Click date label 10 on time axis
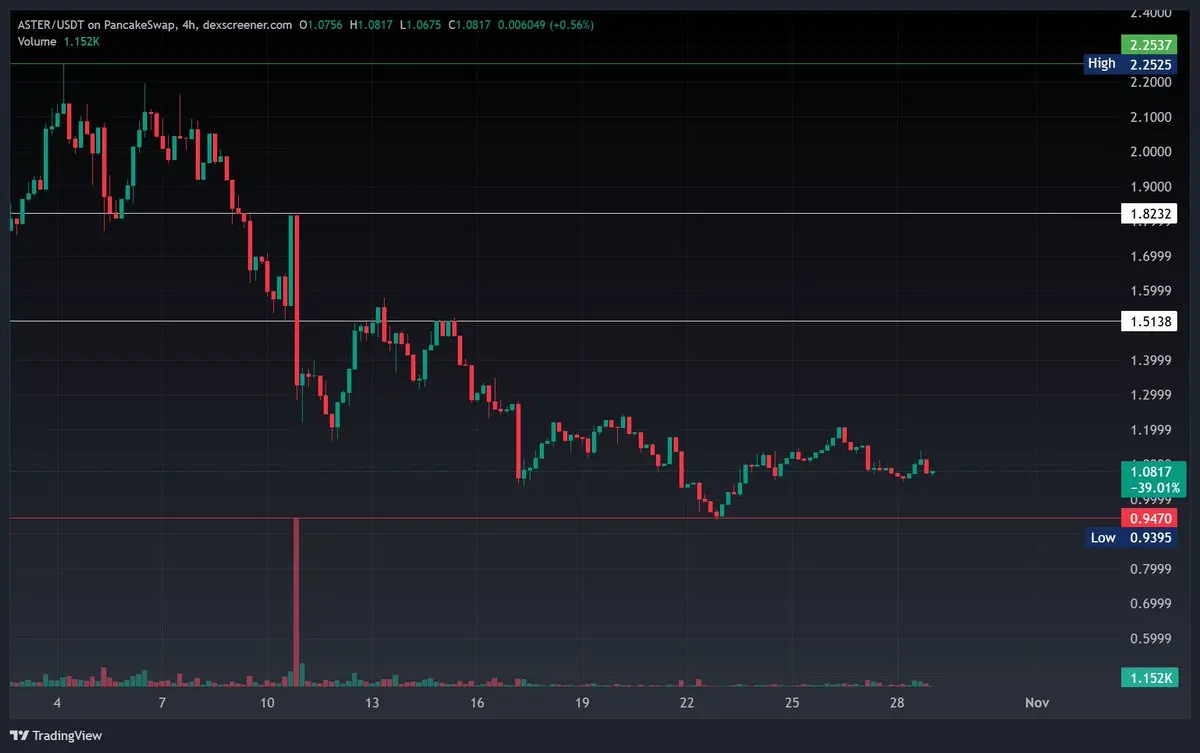This screenshot has width=1200, height=753. point(266,703)
